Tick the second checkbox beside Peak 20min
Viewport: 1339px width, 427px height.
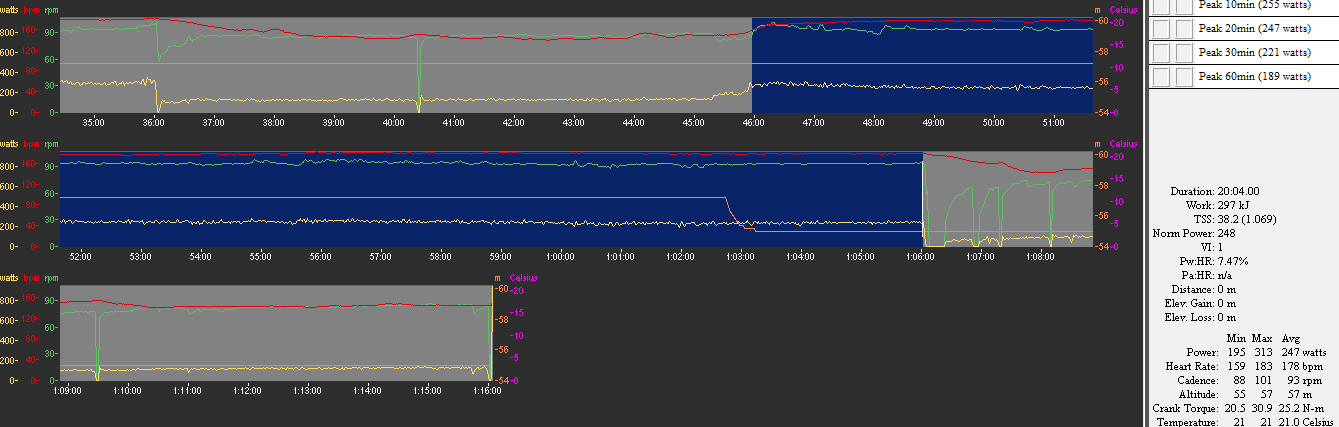pyautogui.click(x=1183, y=29)
